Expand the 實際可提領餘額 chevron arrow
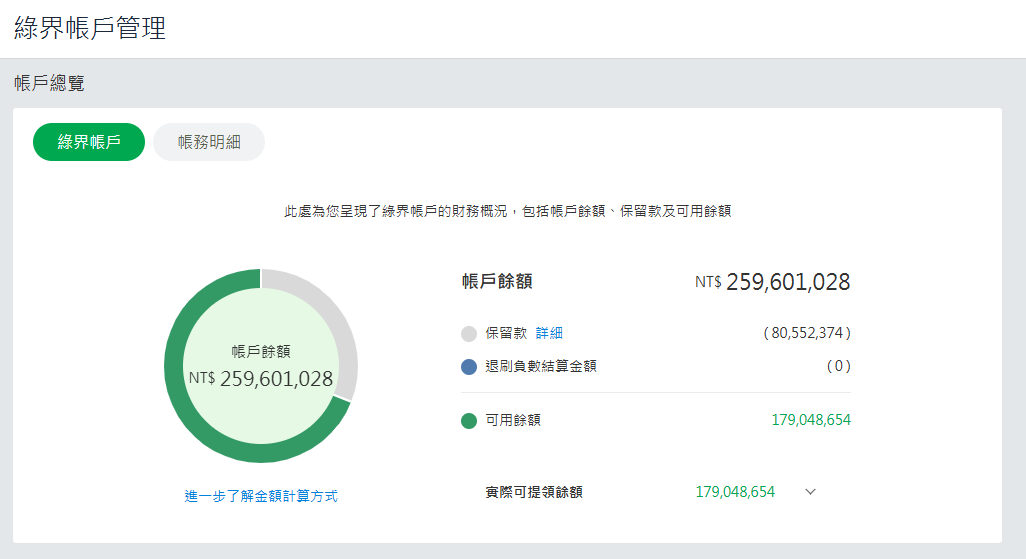1026x559 pixels. [810, 492]
